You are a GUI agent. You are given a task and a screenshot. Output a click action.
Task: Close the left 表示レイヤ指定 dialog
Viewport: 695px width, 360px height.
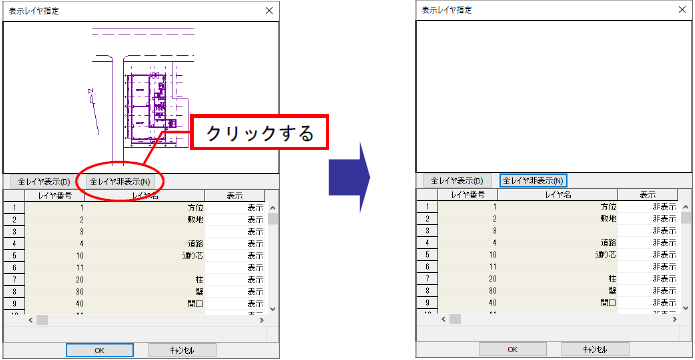tap(269, 11)
